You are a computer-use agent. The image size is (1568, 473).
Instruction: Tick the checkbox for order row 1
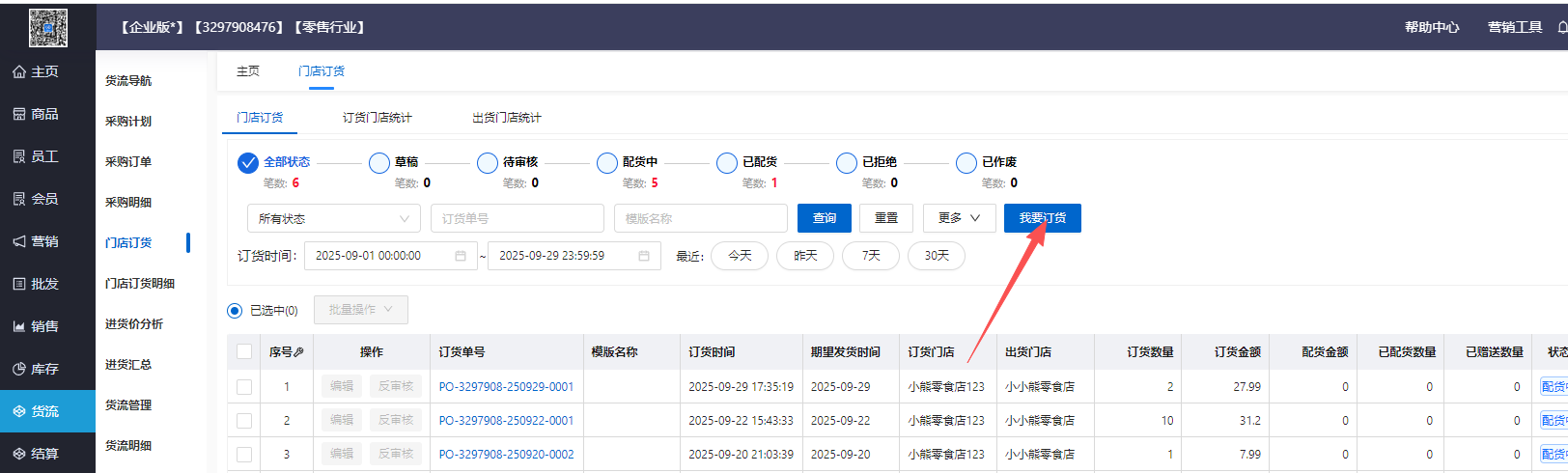click(244, 387)
